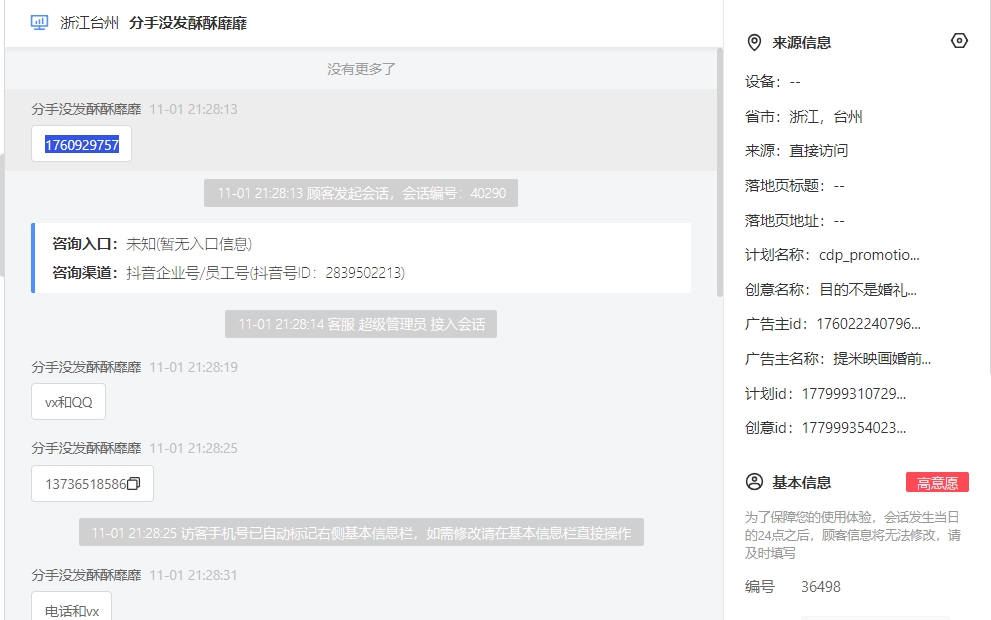Screen dimensions: 991x620
Task: Click the 编号 36498 value
Action: click(820, 587)
